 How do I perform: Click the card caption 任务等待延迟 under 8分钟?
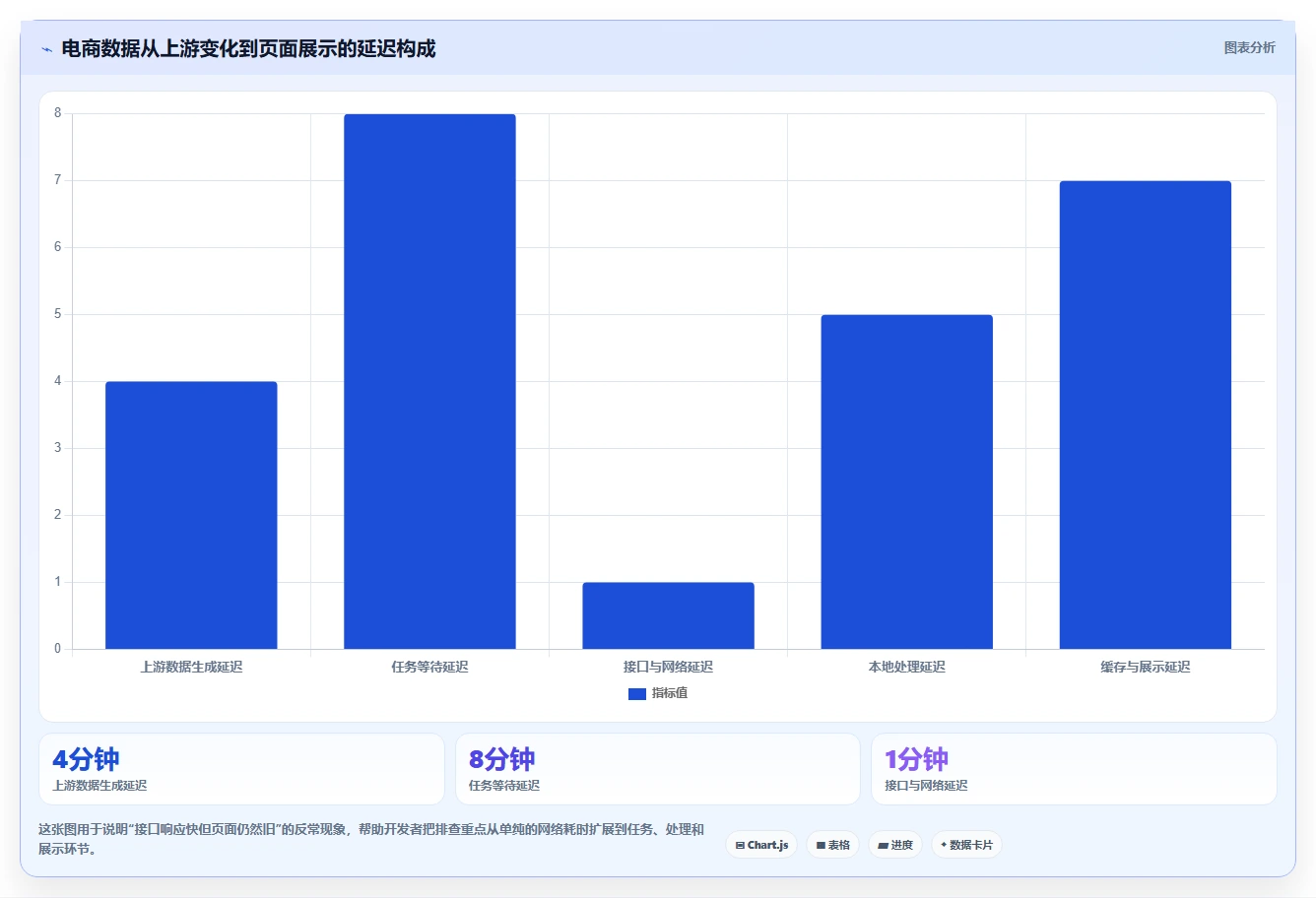(x=504, y=786)
